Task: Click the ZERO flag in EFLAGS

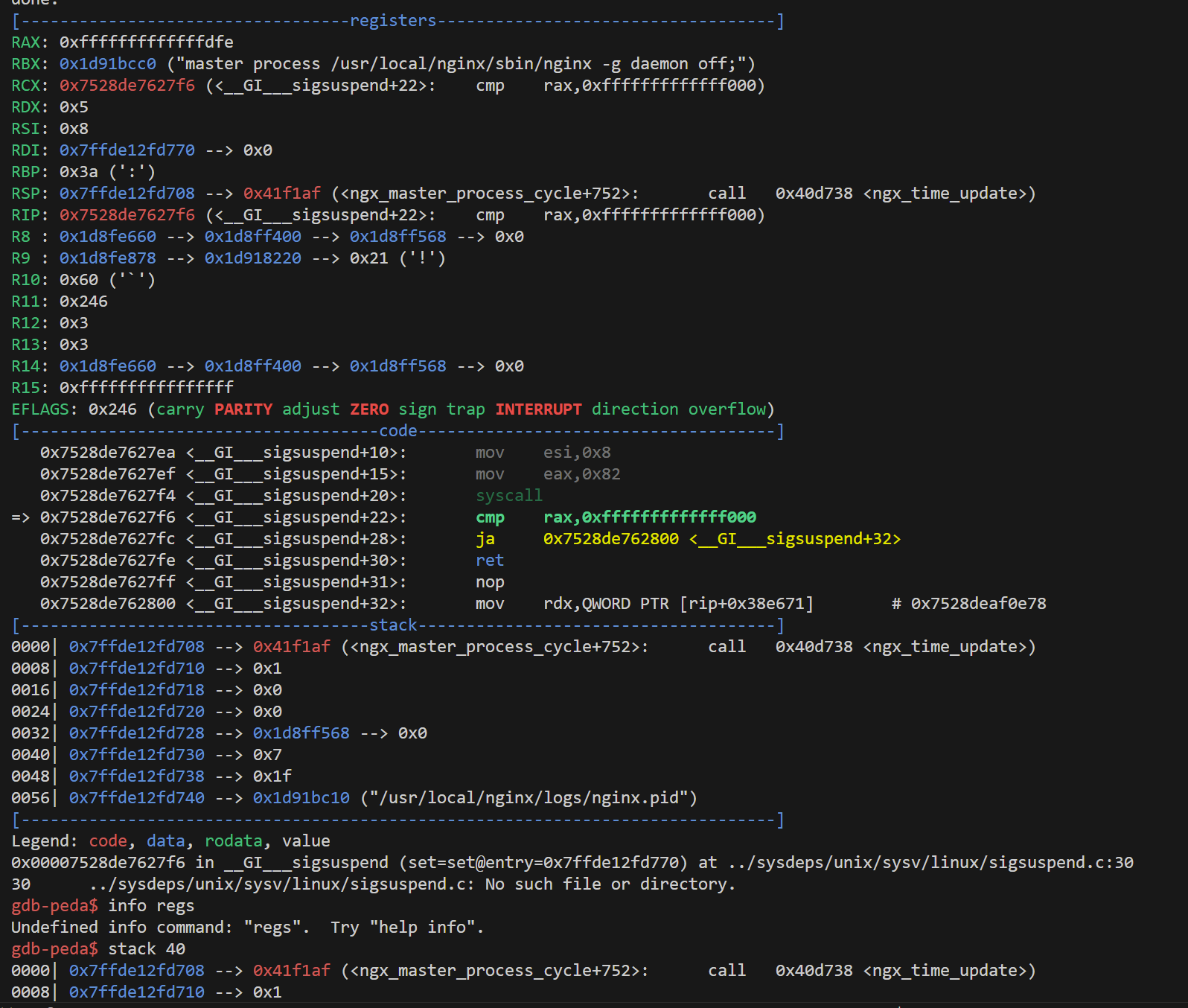Action: 369,409
